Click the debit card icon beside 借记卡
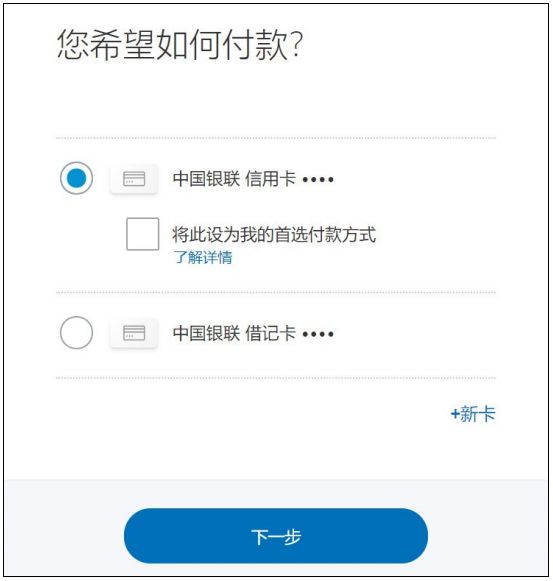553x581 pixels. [x=134, y=333]
